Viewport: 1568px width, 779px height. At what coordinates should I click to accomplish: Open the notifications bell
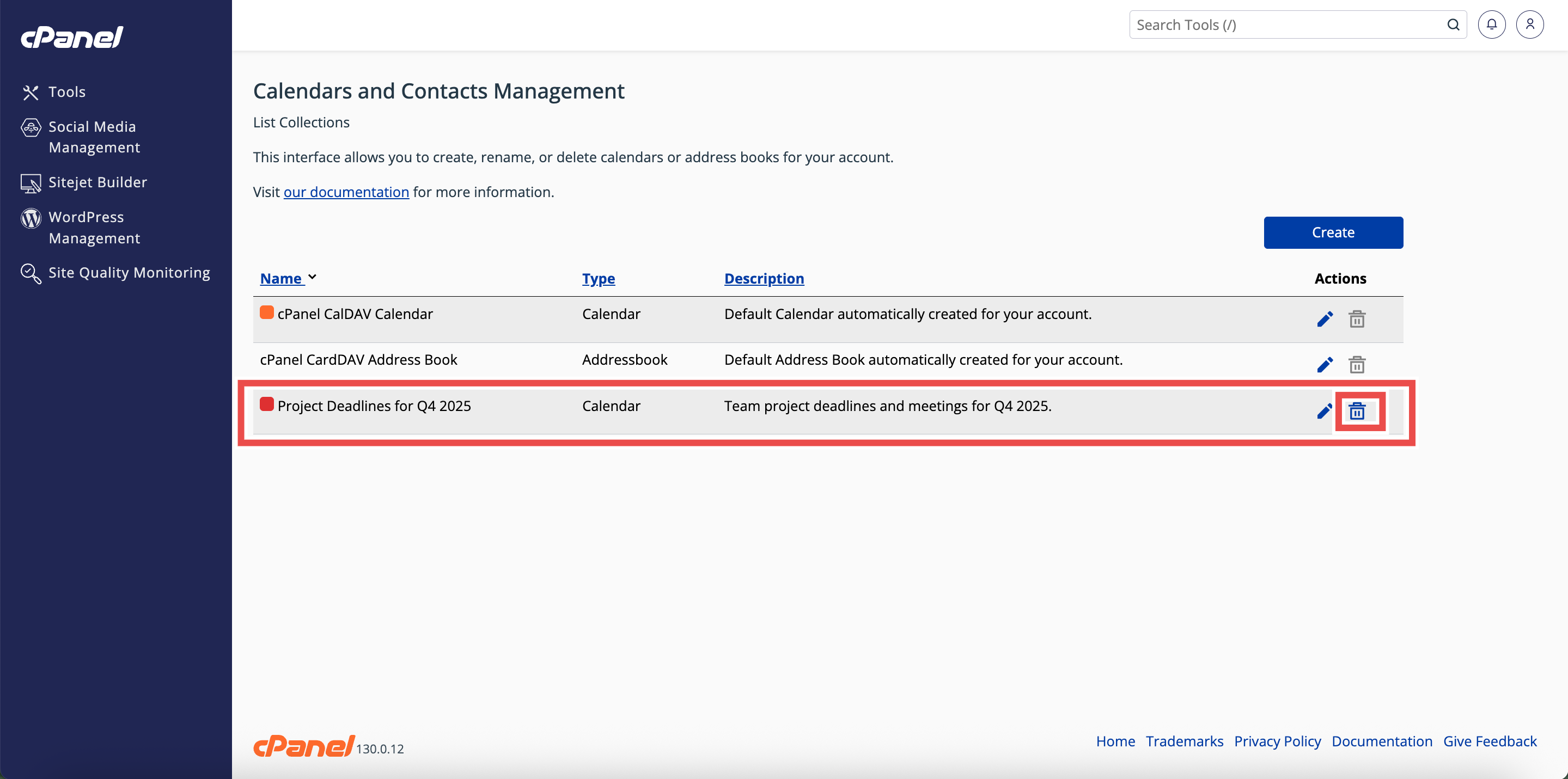tap(1491, 24)
